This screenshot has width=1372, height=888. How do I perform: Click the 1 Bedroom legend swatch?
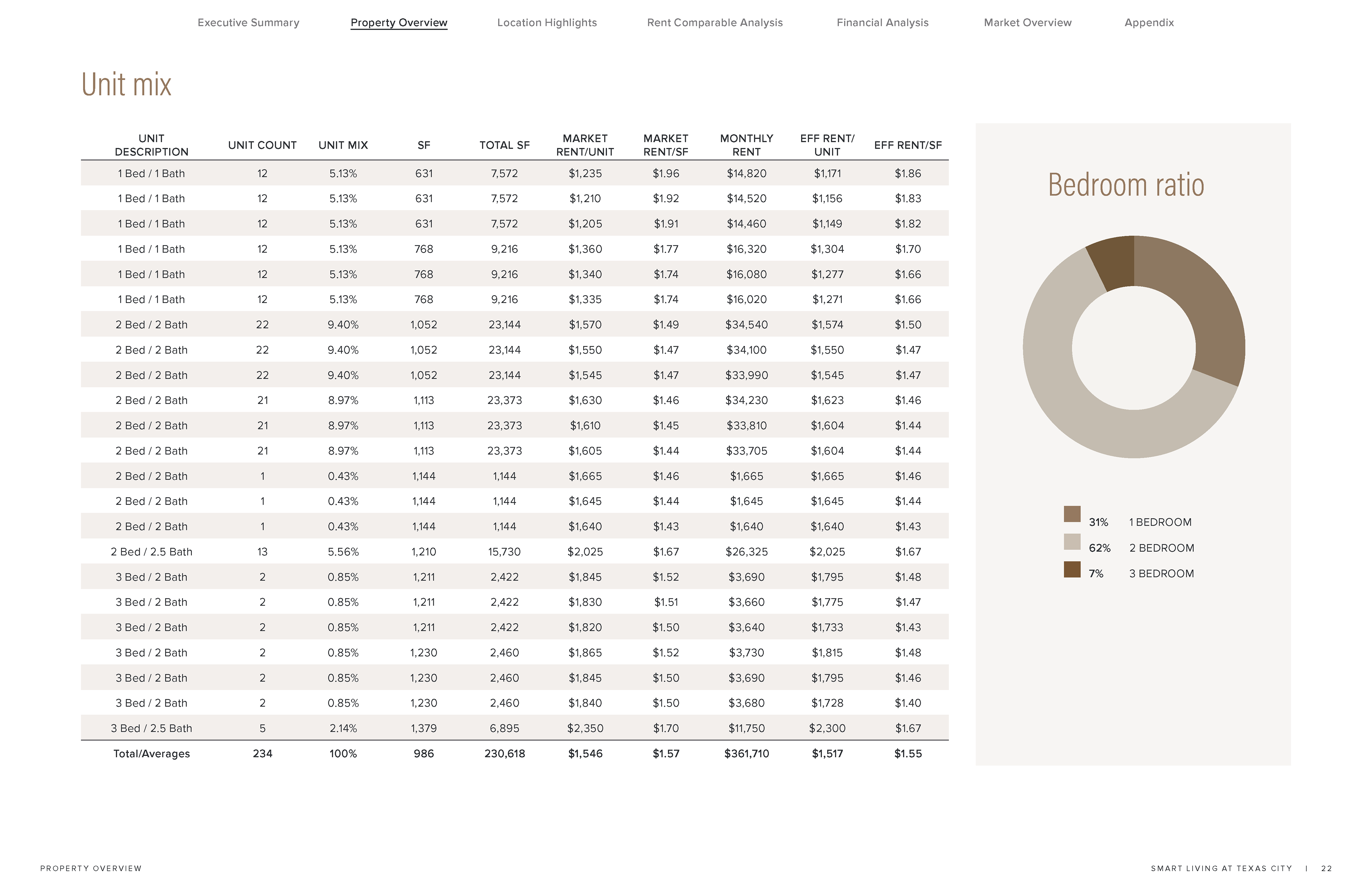1072,514
